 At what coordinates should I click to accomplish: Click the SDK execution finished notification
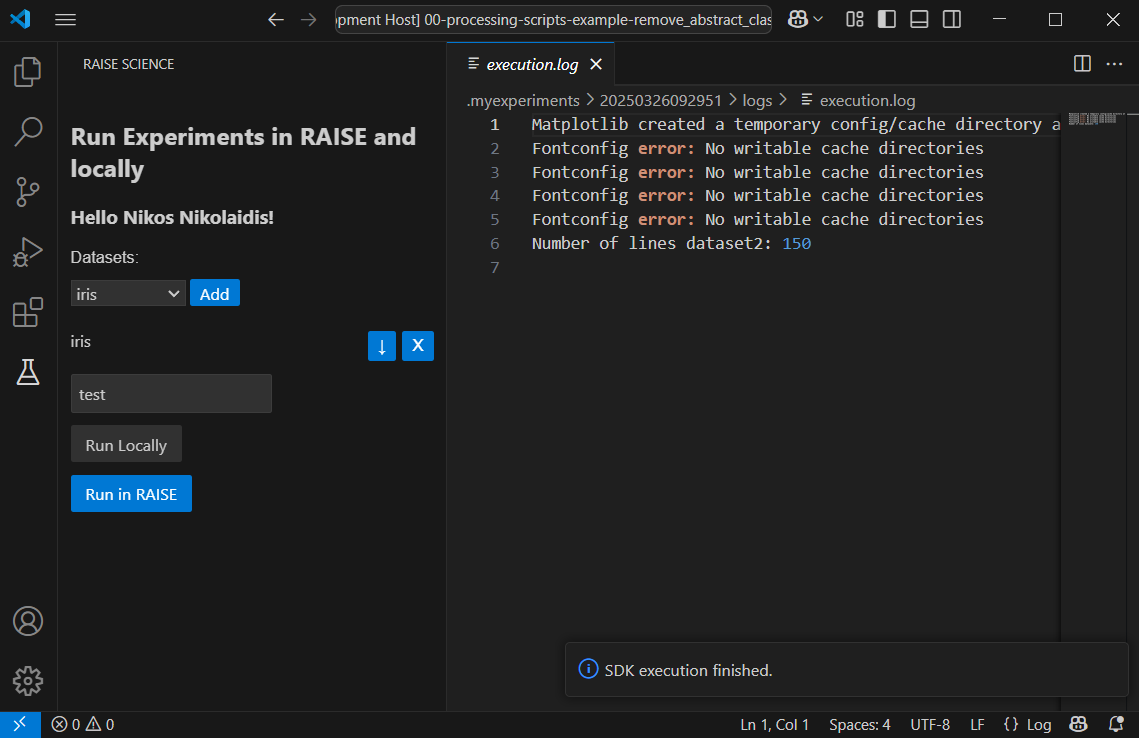point(846,670)
